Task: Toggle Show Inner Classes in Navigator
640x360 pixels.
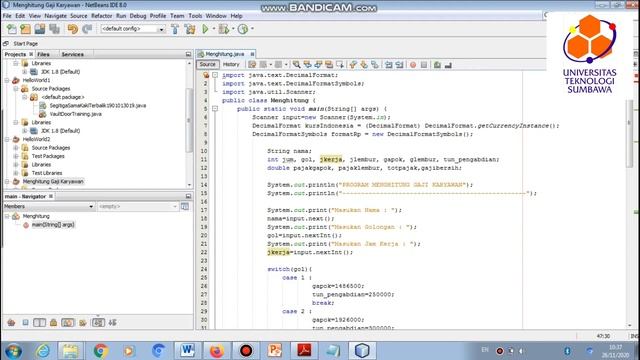Action: (x=68, y=322)
